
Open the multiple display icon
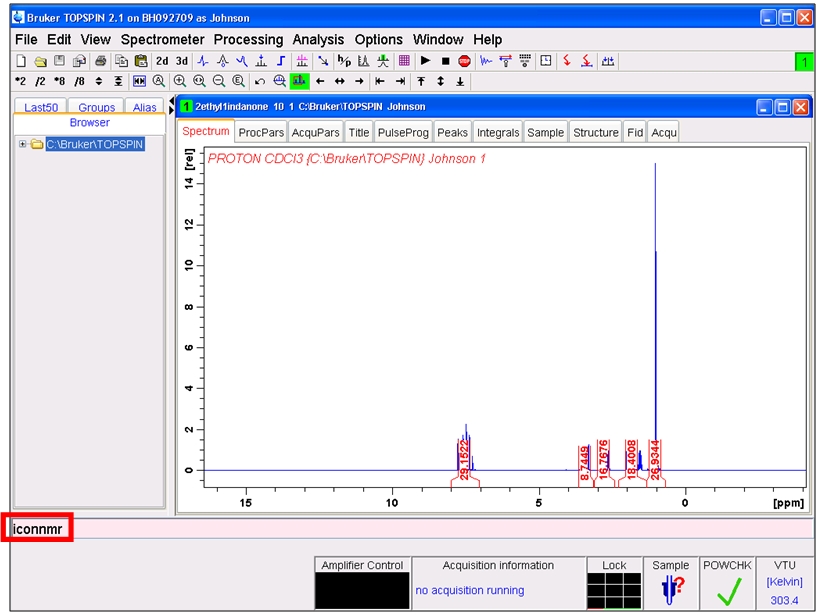click(x=302, y=61)
